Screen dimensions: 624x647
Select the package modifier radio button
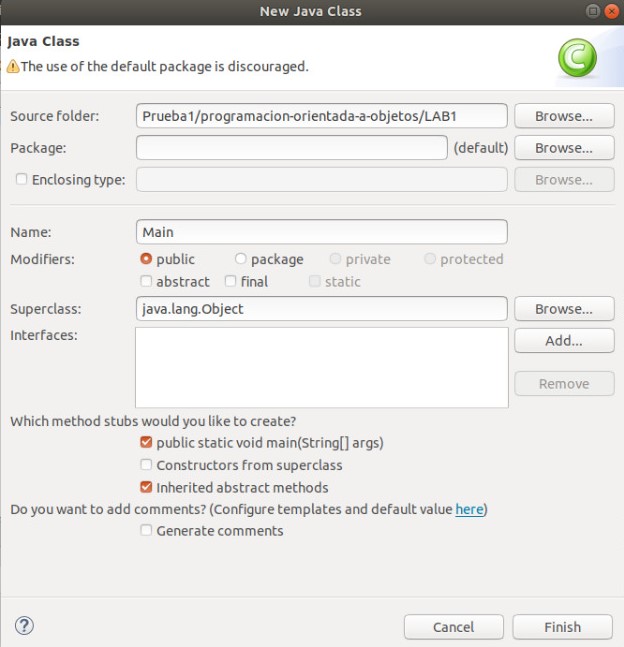(241, 259)
